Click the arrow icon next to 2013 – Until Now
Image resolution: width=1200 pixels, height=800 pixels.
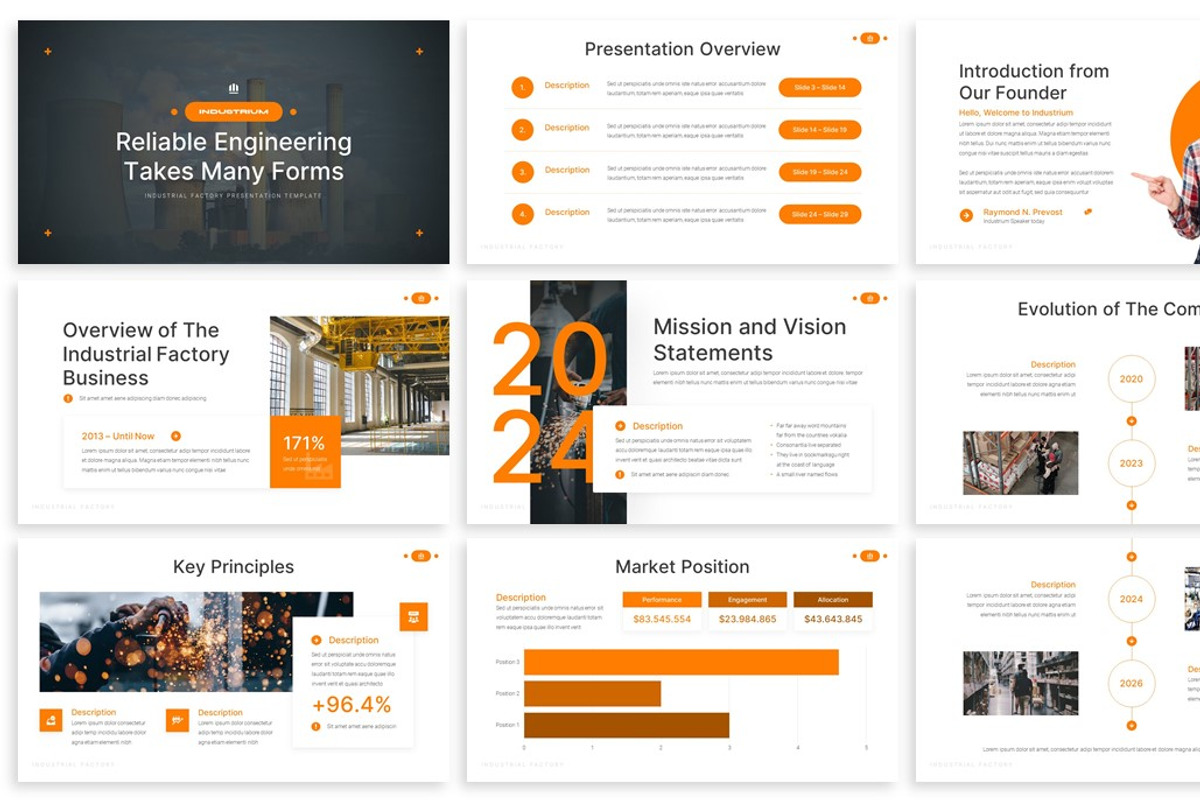(x=176, y=436)
